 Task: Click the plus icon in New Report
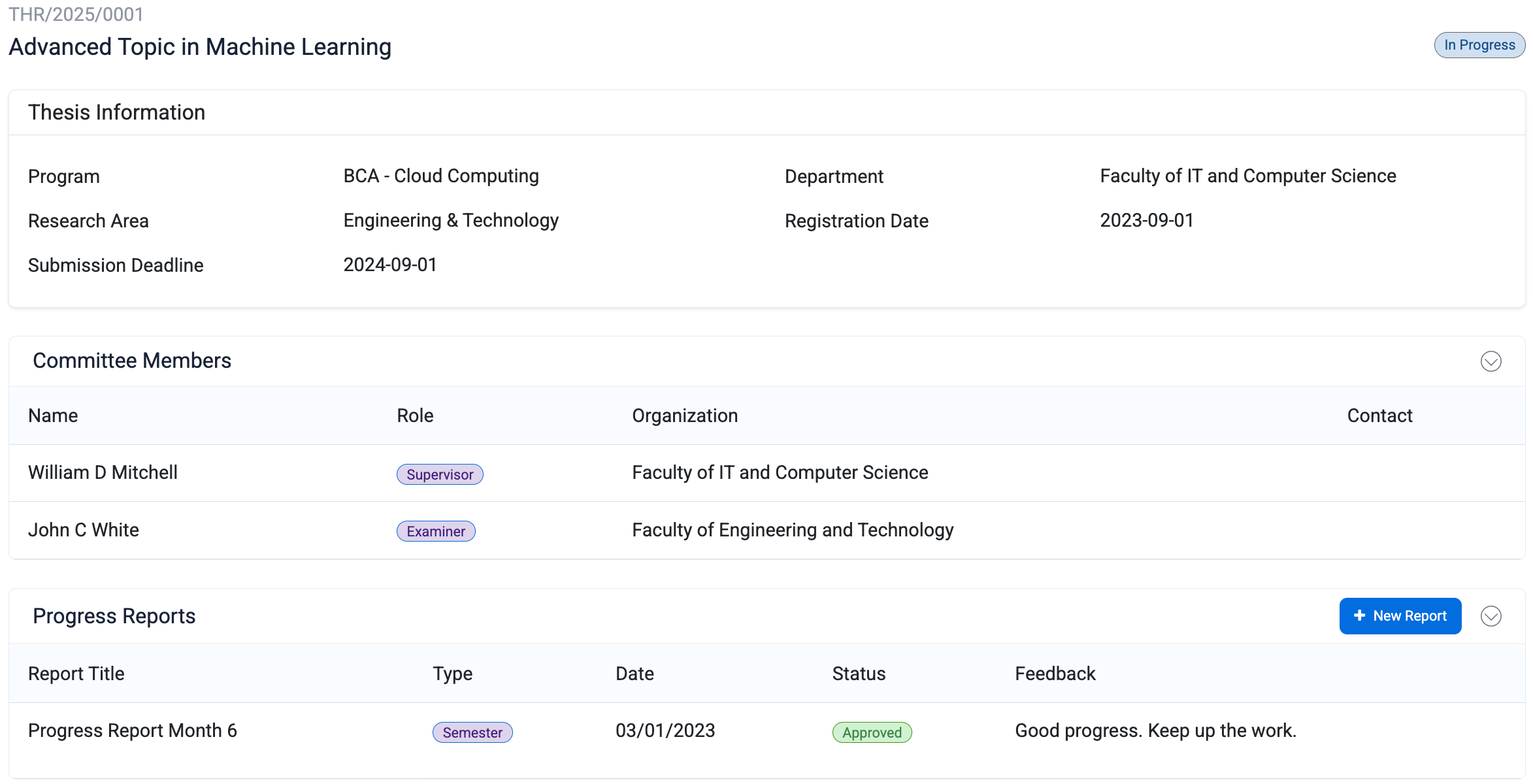(1359, 616)
